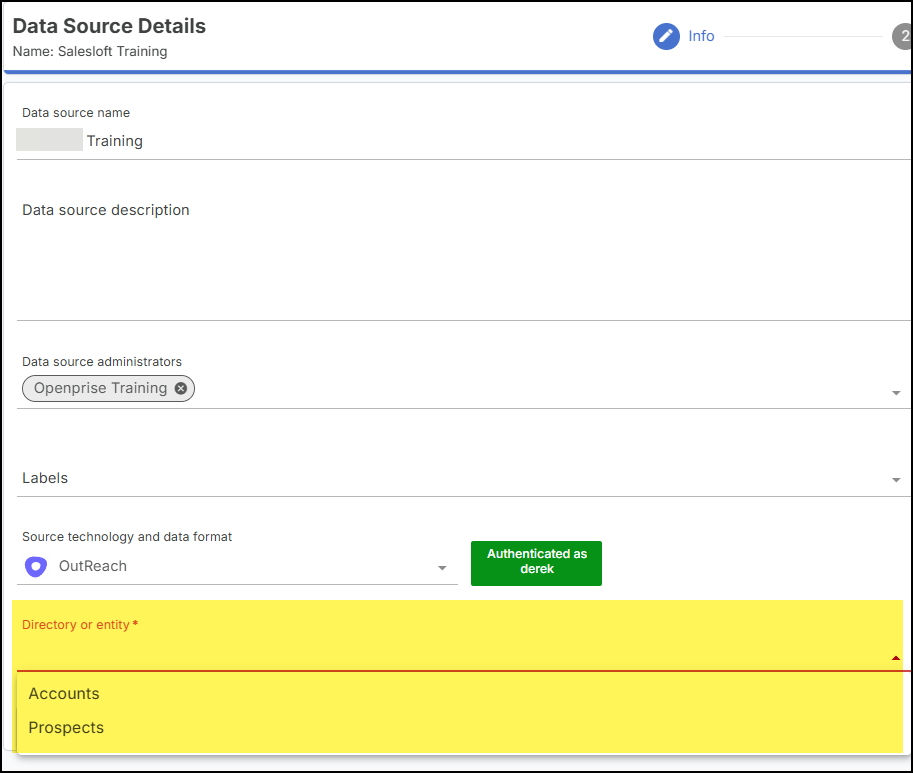Click into Data source description field
This screenshot has height=773, width=913.
pos(463,259)
